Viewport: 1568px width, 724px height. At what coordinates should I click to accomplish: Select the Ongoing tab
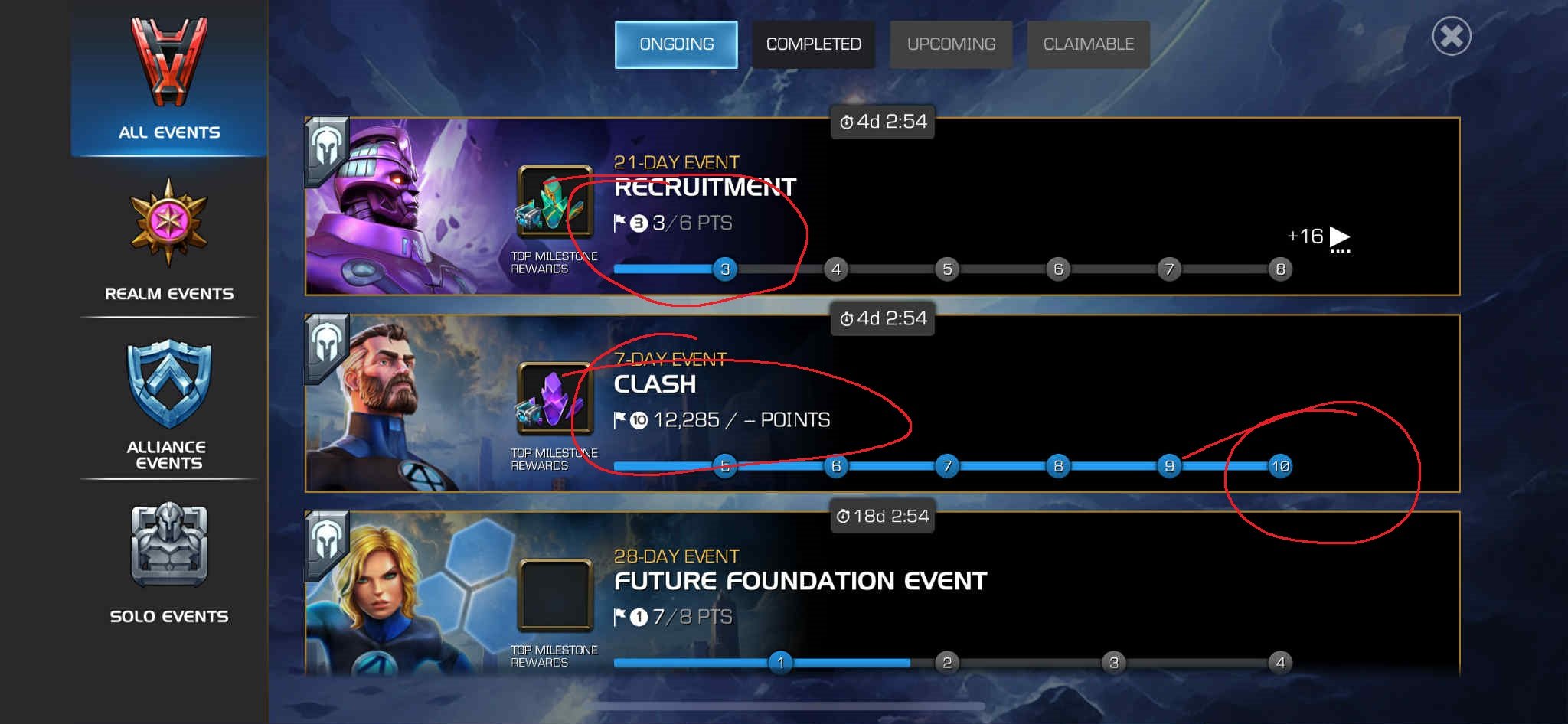(676, 44)
